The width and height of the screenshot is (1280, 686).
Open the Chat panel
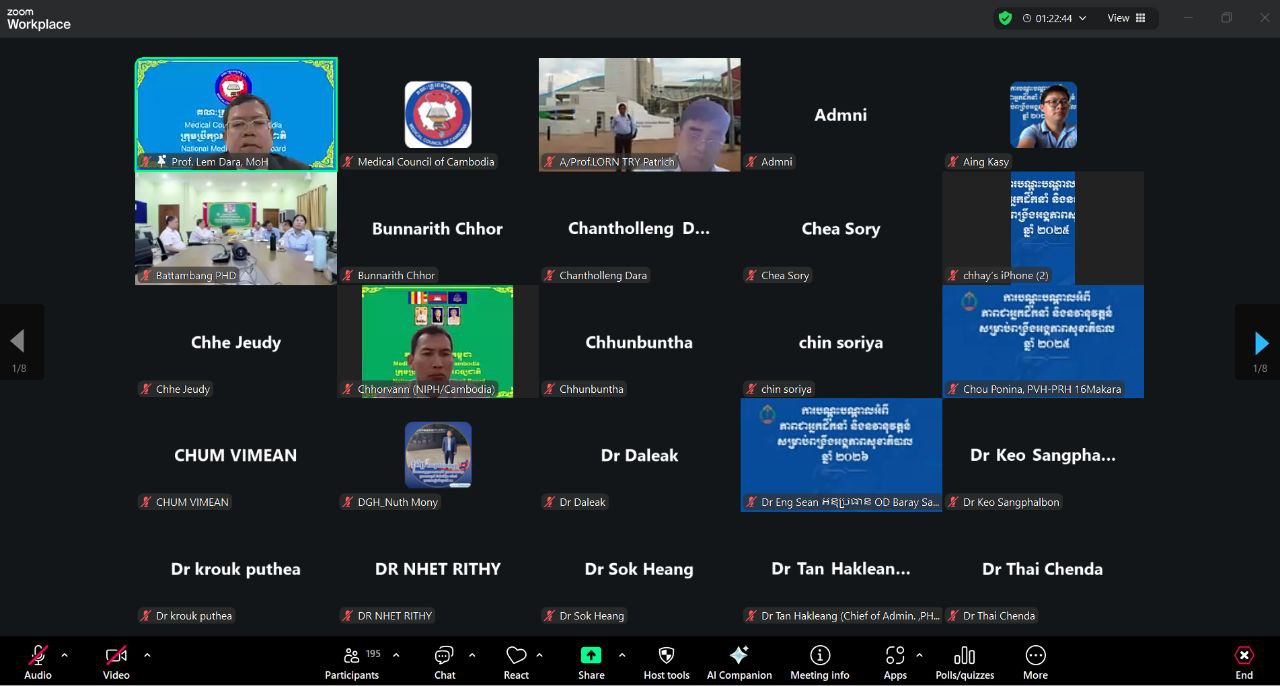(444, 661)
